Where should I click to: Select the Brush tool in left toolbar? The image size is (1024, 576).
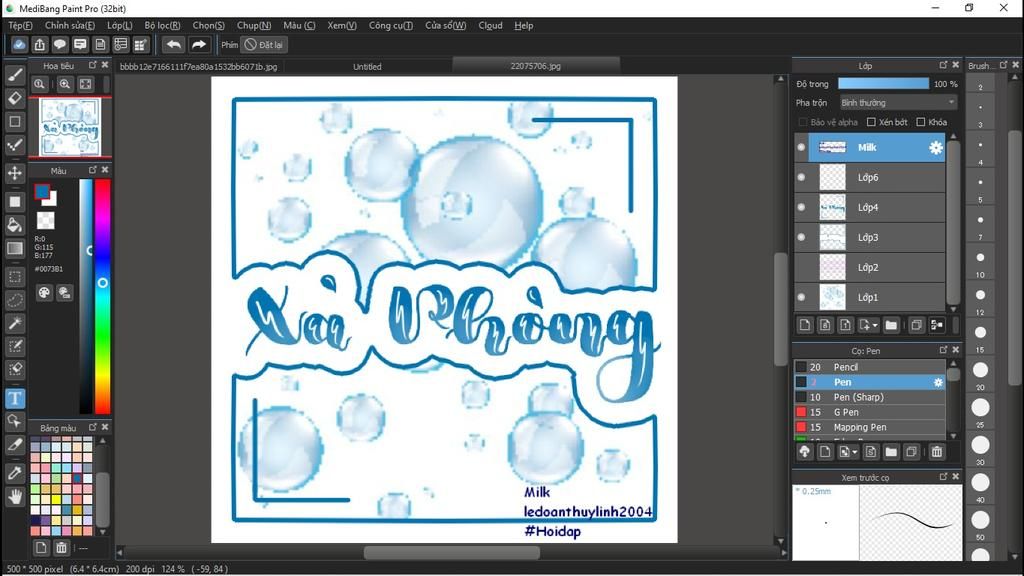pos(15,74)
